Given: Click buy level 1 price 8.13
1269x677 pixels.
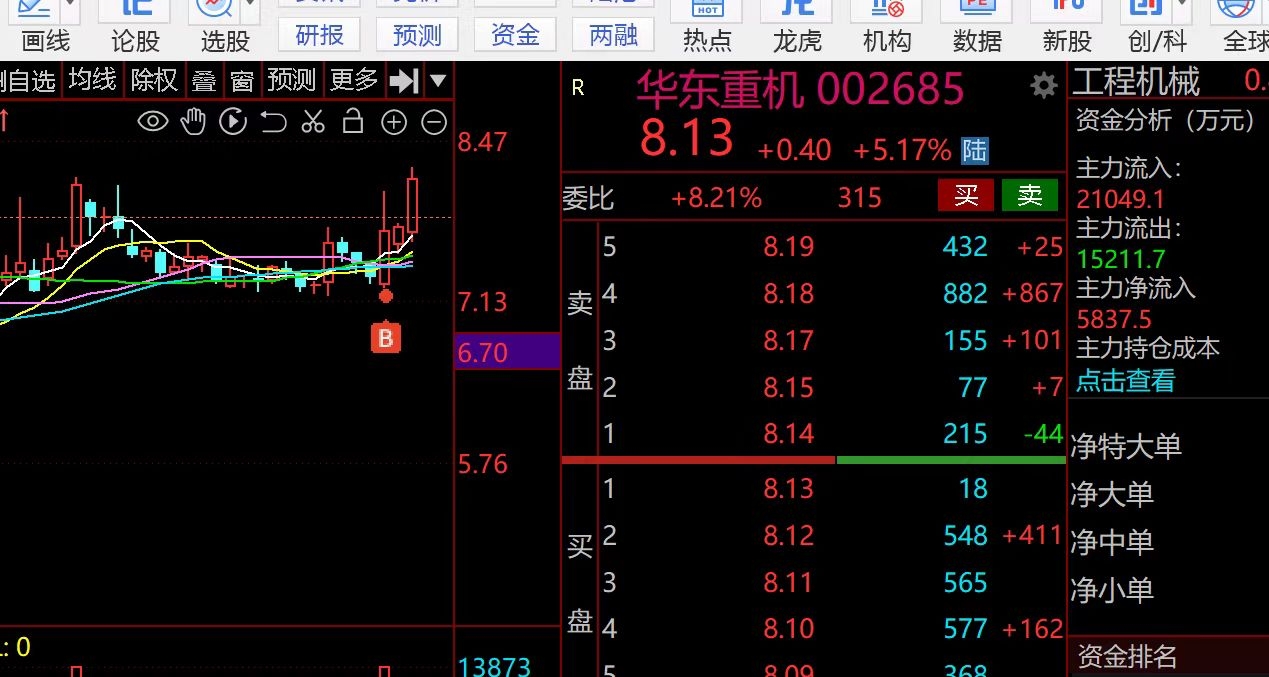Looking at the screenshot, I should click(789, 488).
